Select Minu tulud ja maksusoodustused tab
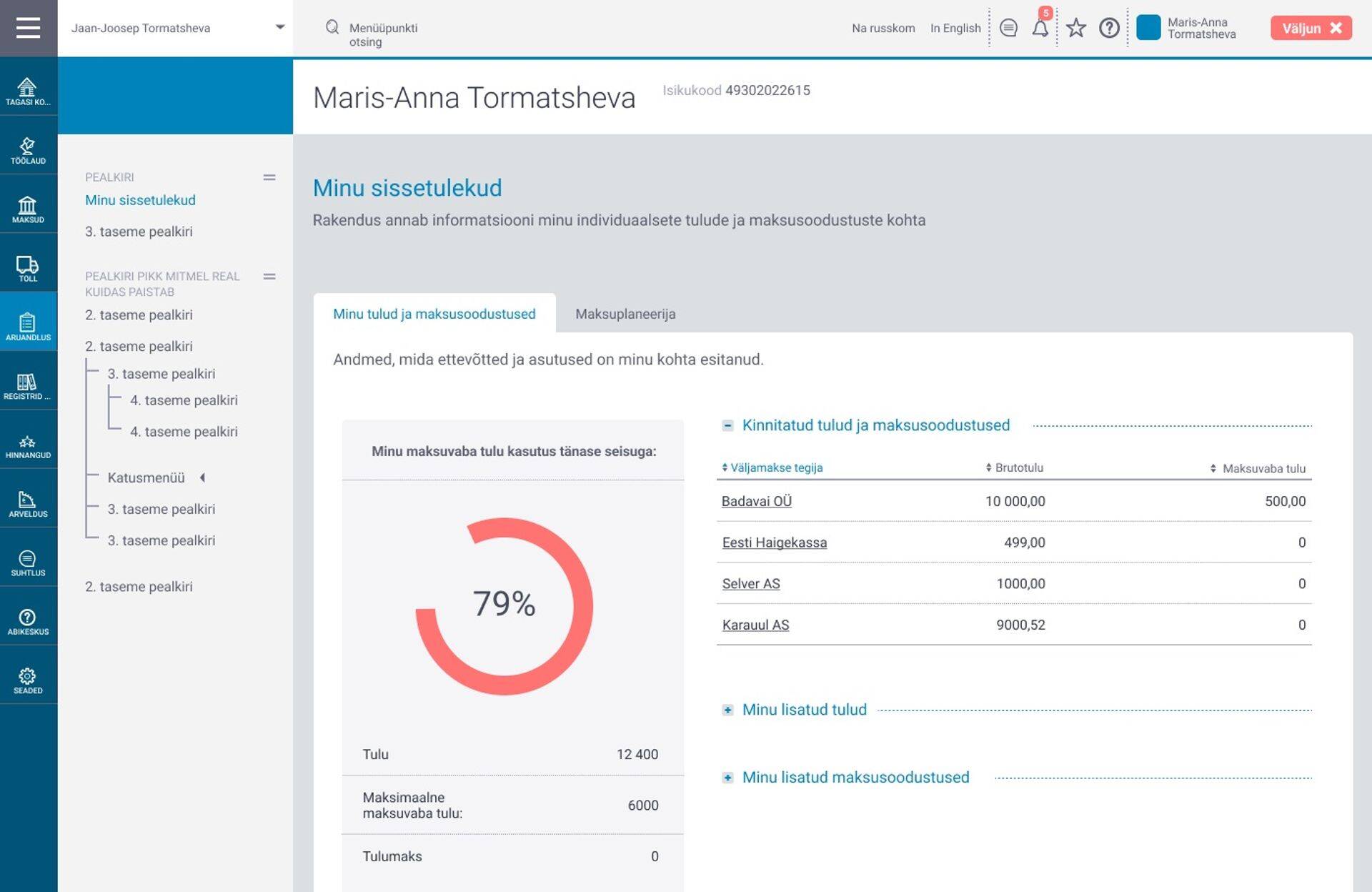 [x=434, y=314]
